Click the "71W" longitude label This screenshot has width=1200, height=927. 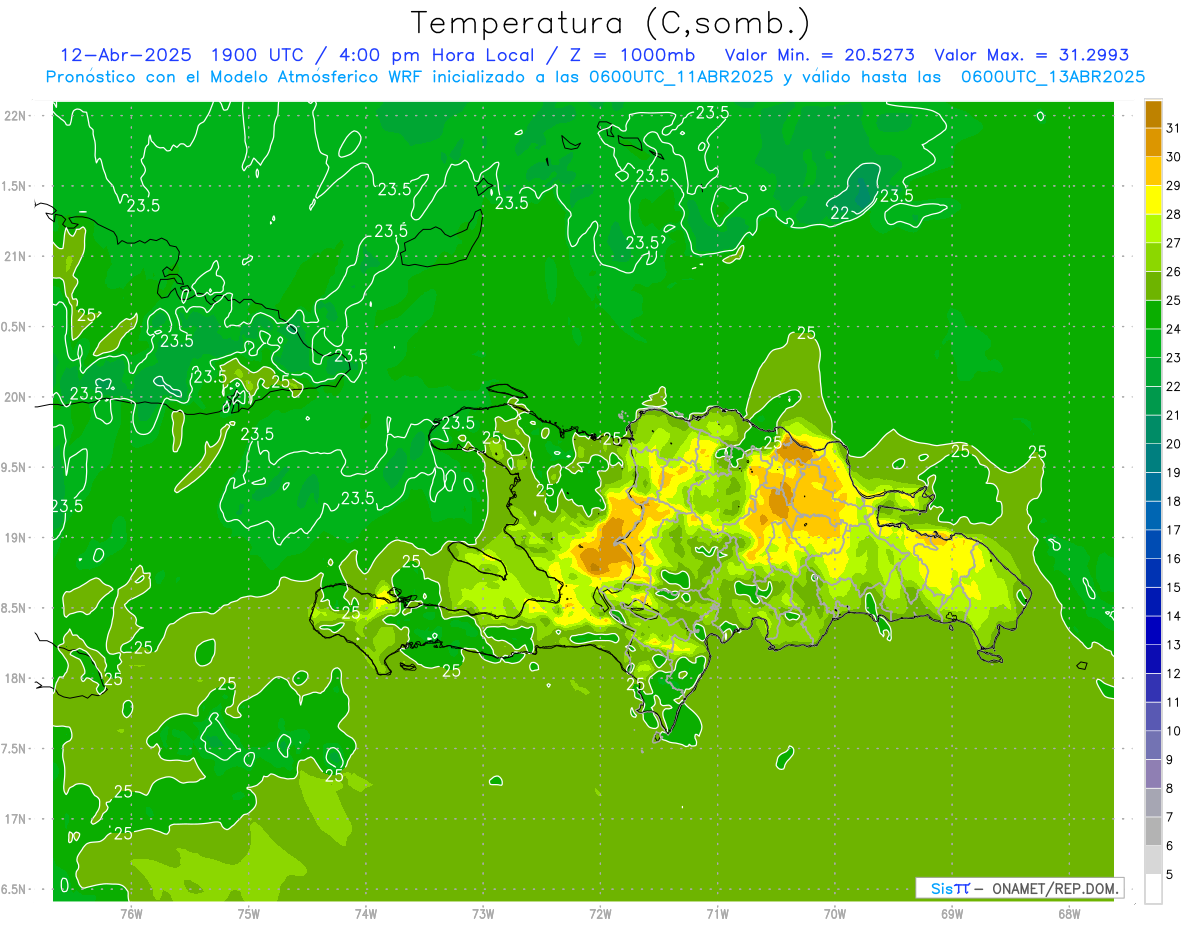(x=717, y=913)
